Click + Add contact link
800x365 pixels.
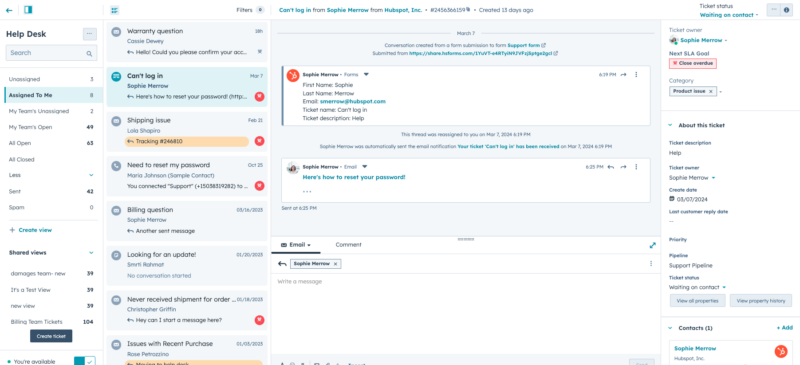tap(785, 328)
